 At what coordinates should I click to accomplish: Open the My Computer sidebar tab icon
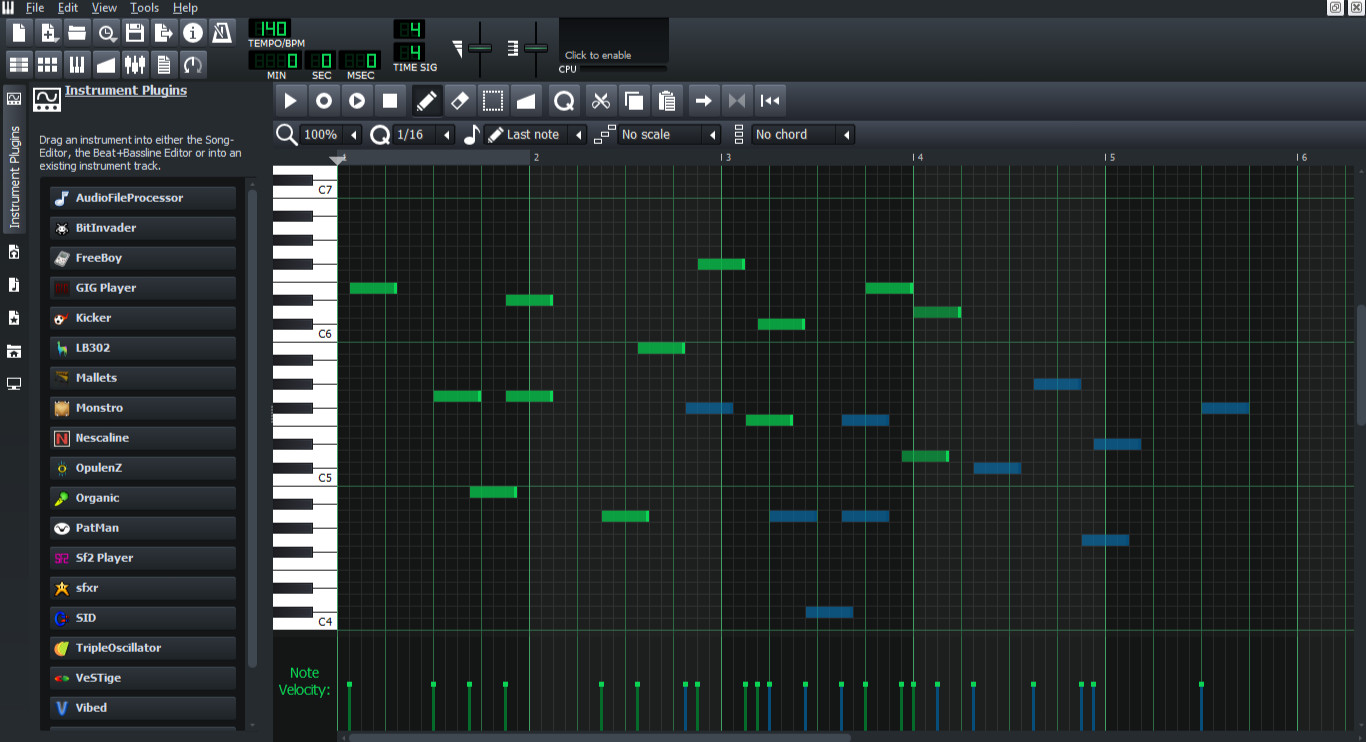pos(14,384)
